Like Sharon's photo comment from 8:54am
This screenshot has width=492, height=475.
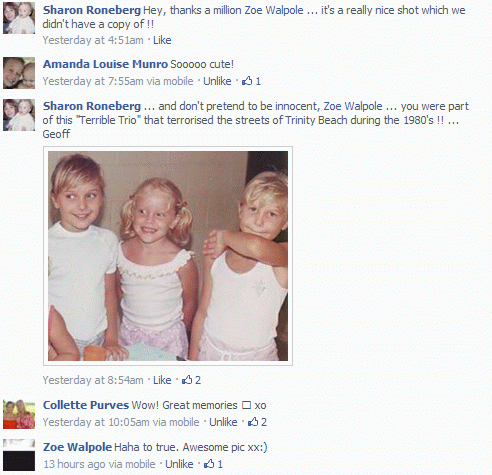[162, 380]
